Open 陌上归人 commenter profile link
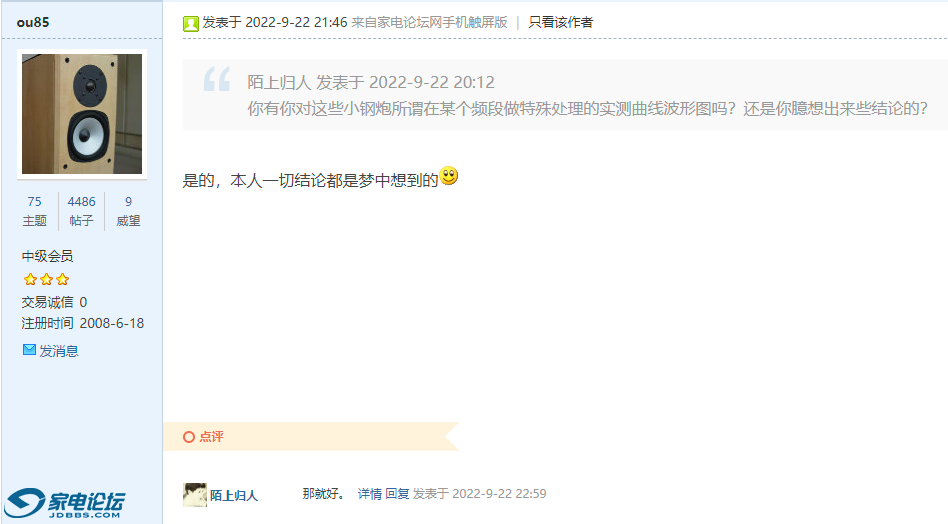This screenshot has width=948, height=524. (234, 496)
